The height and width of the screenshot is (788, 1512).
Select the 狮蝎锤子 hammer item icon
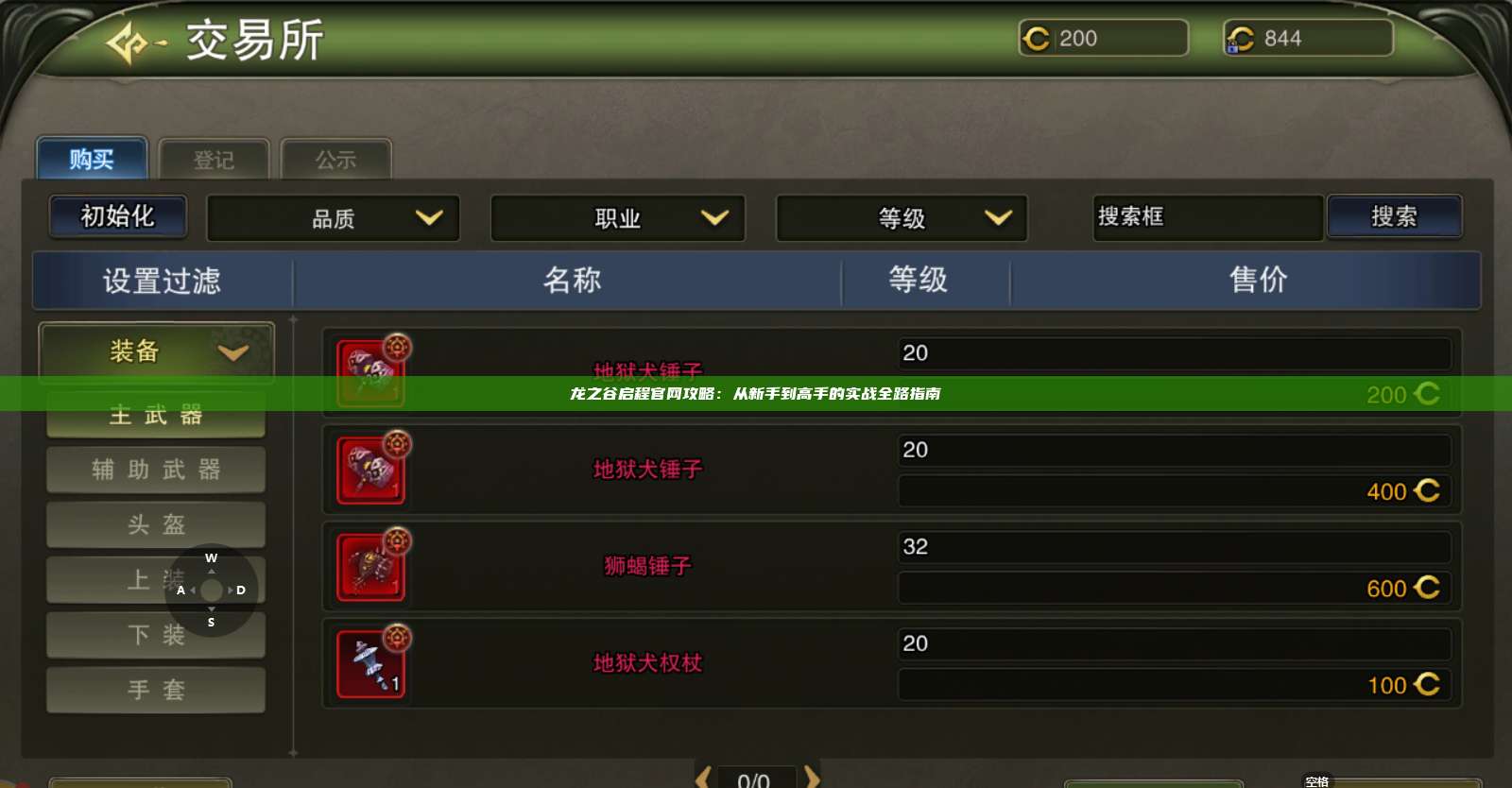point(370,567)
